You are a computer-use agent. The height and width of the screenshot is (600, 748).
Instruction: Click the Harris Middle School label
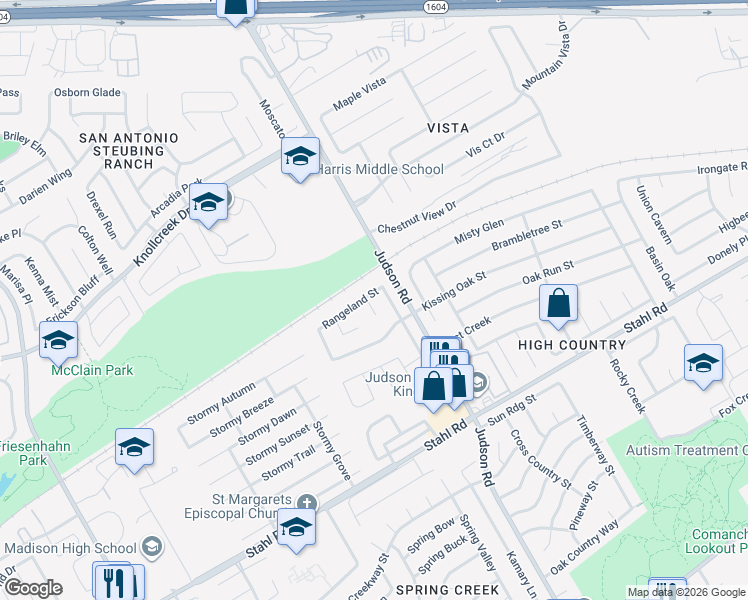[x=380, y=169]
